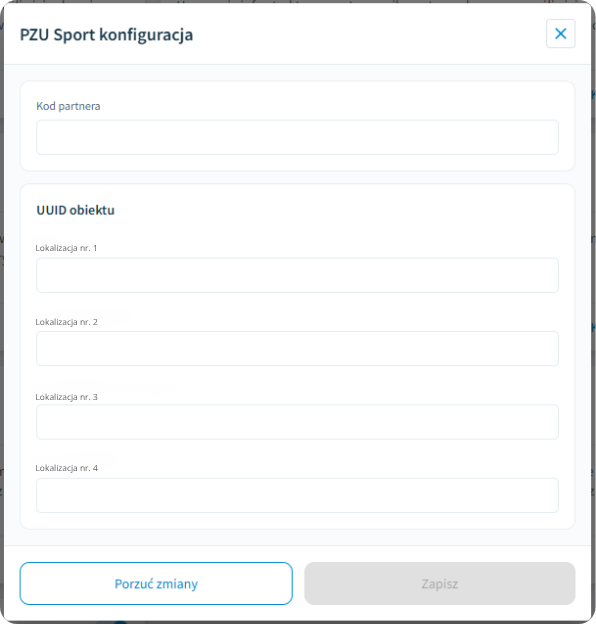Click the Lokalizacja nr. 4 label

coord(66,468)
